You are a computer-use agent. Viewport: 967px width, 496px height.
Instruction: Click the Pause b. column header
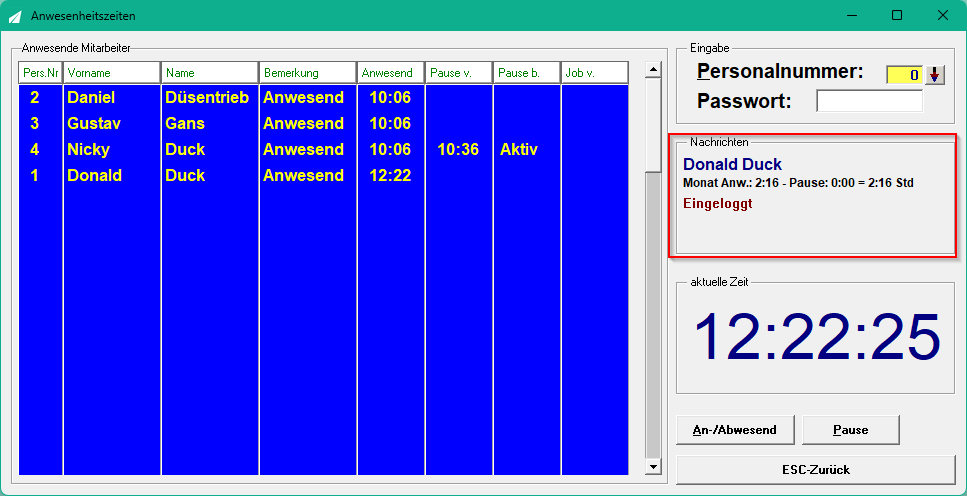coord(527,73)
